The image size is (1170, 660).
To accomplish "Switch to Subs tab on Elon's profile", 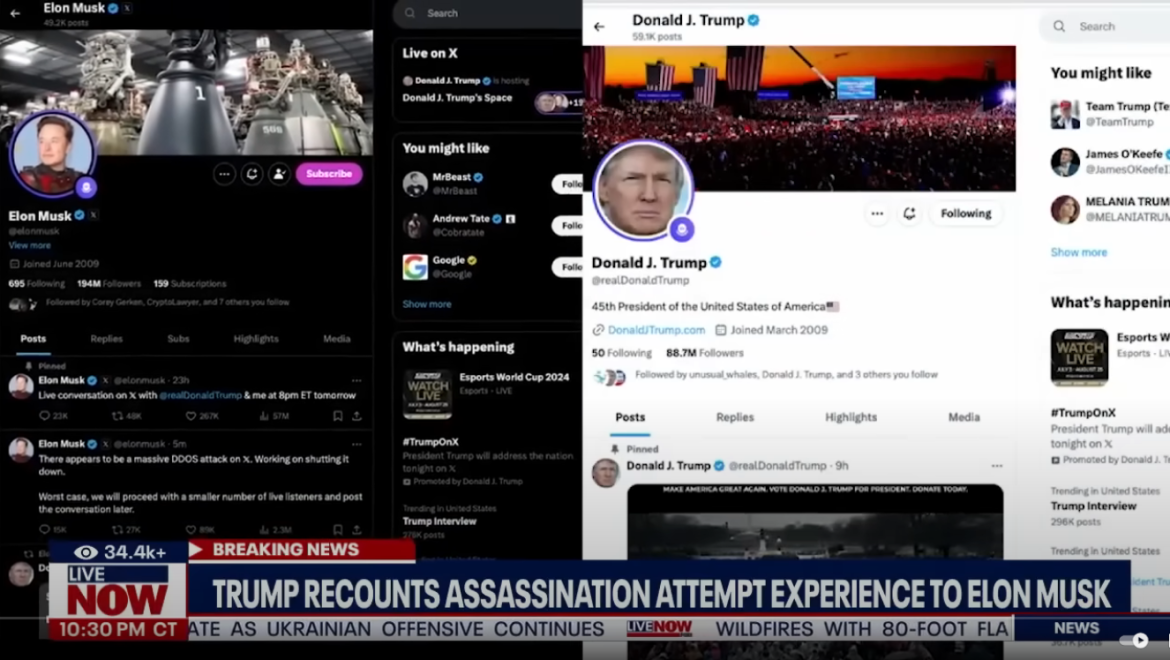I will pyautogui.click(x=178, y=339).
